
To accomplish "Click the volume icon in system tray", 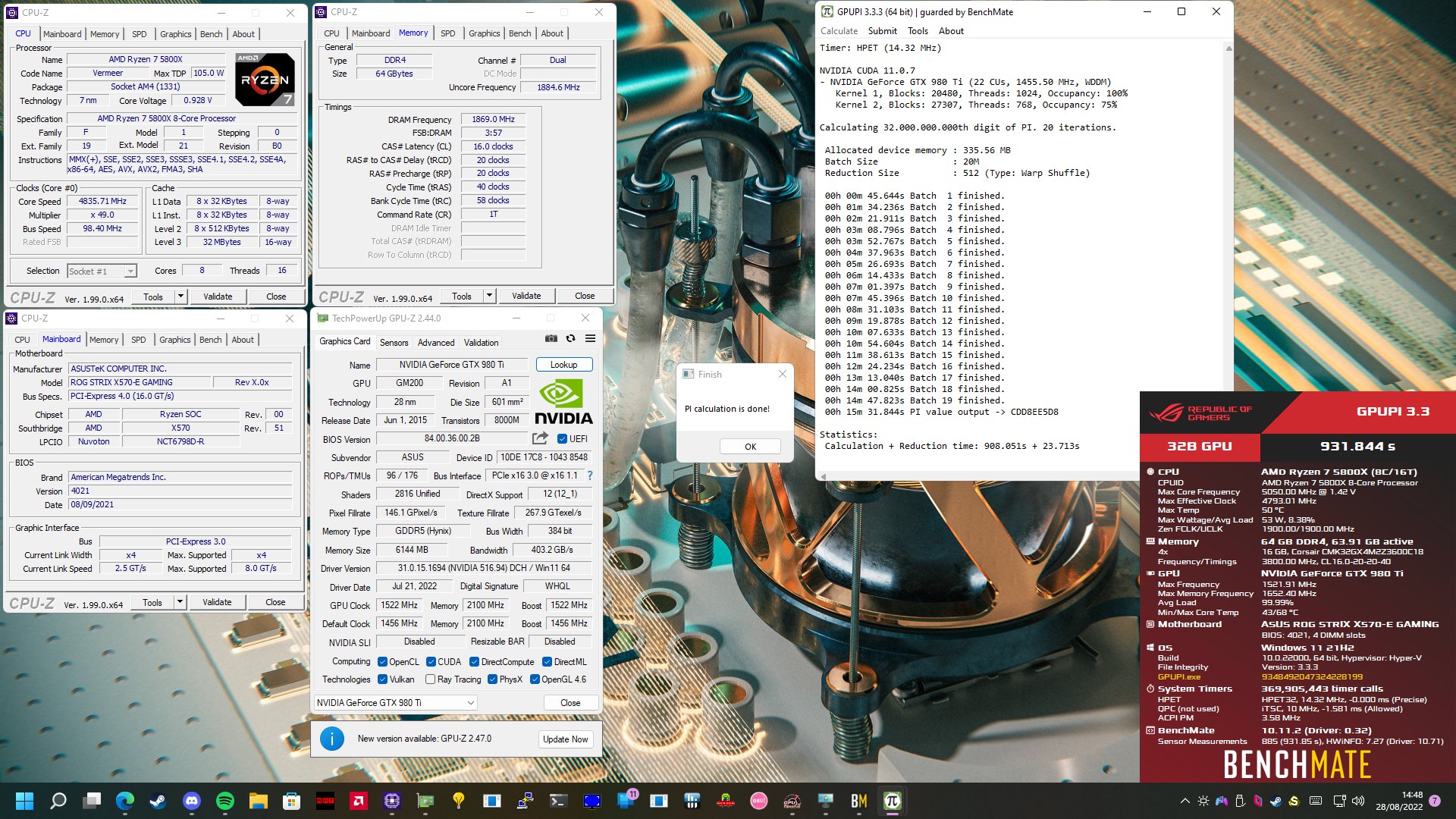I will (x=1358, y=801).
